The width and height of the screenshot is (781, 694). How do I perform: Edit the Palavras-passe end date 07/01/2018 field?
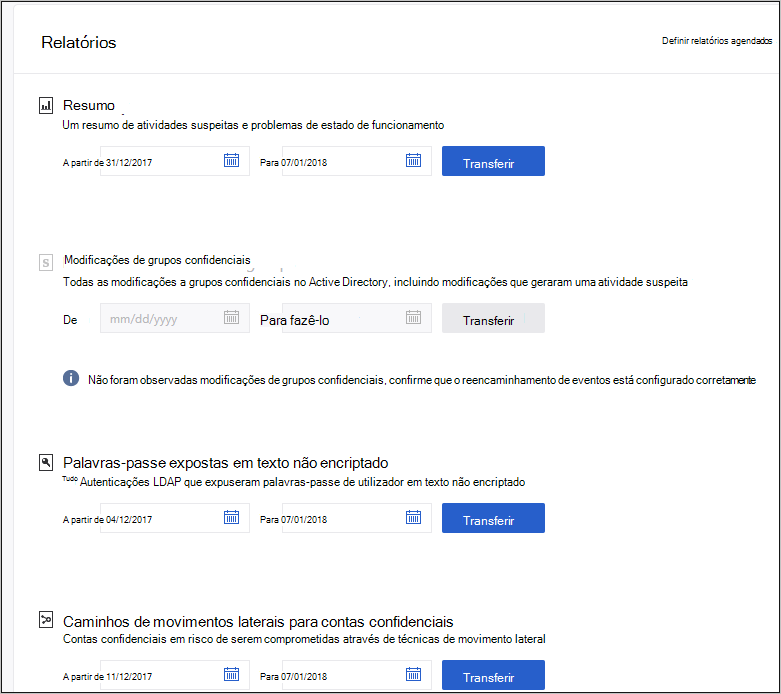[357, 518]
